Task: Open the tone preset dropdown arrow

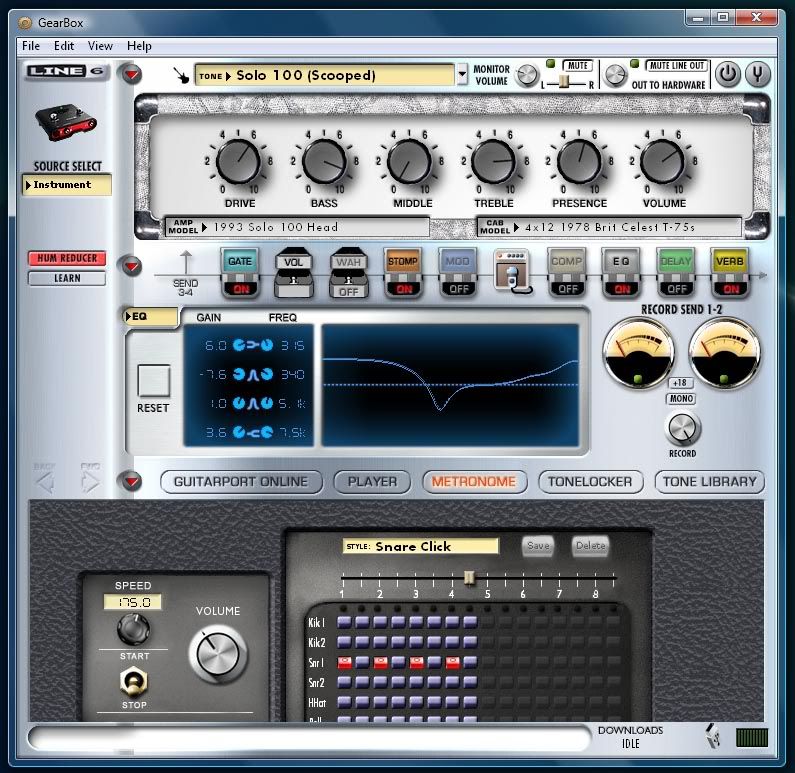Action: pyautogui.click(x=462, y=74)
